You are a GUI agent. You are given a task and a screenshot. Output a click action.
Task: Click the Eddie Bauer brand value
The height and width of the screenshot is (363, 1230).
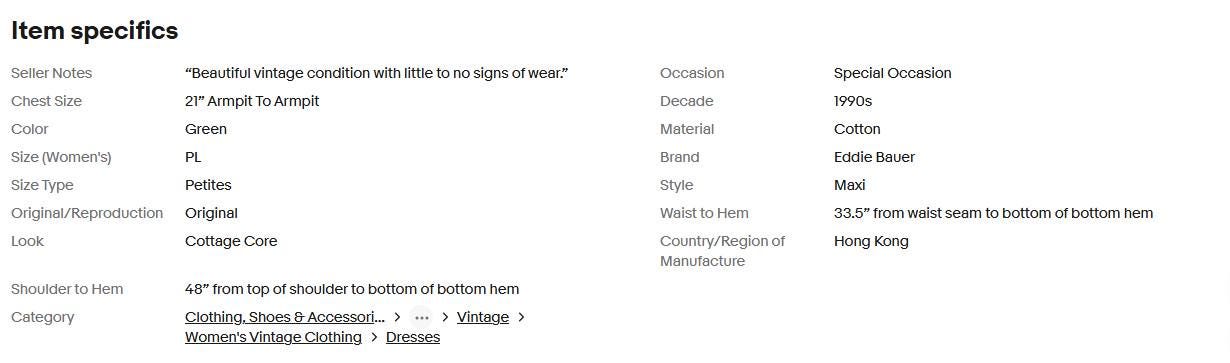874,157
